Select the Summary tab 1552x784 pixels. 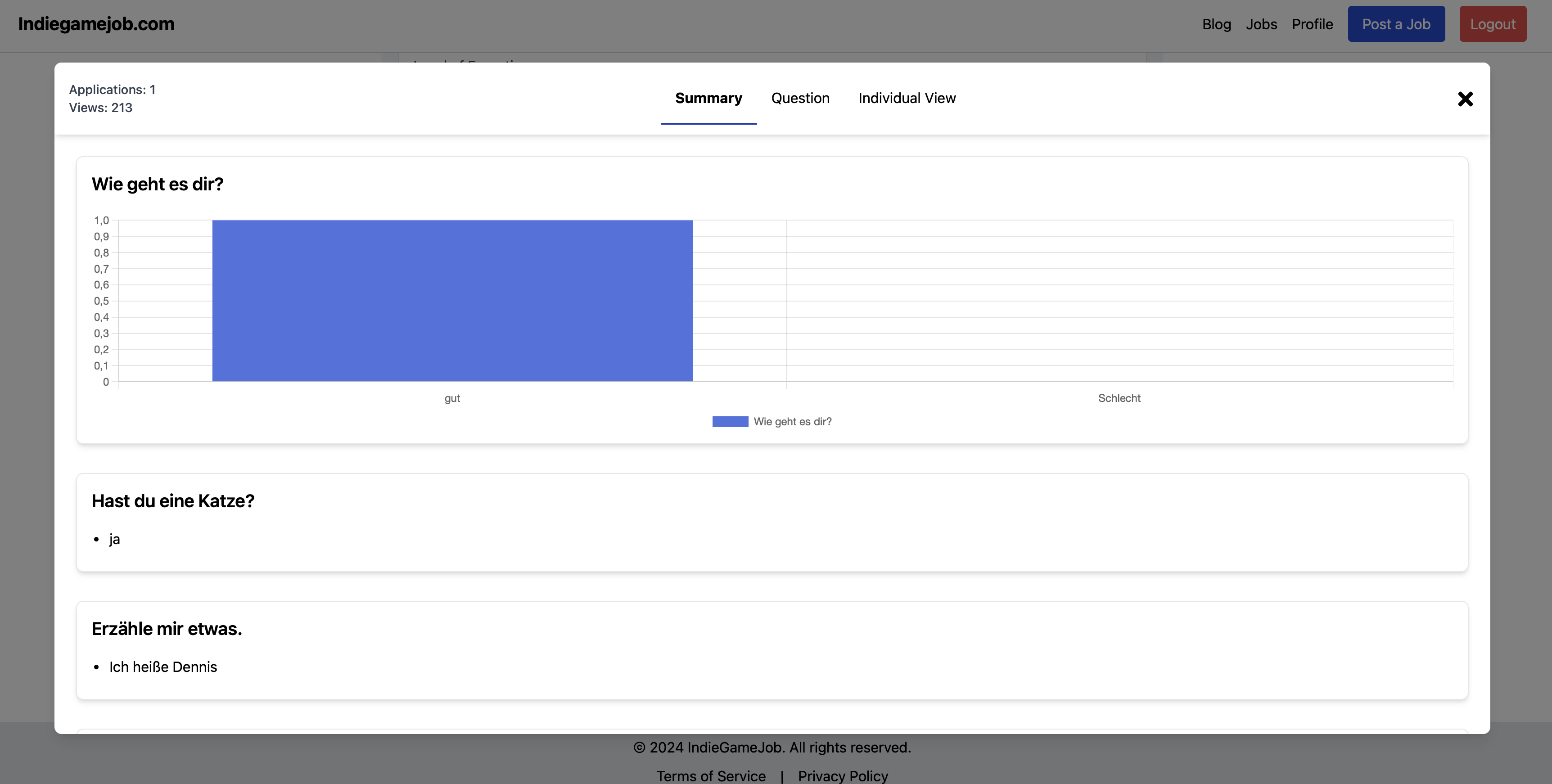[x=708, y=98]
